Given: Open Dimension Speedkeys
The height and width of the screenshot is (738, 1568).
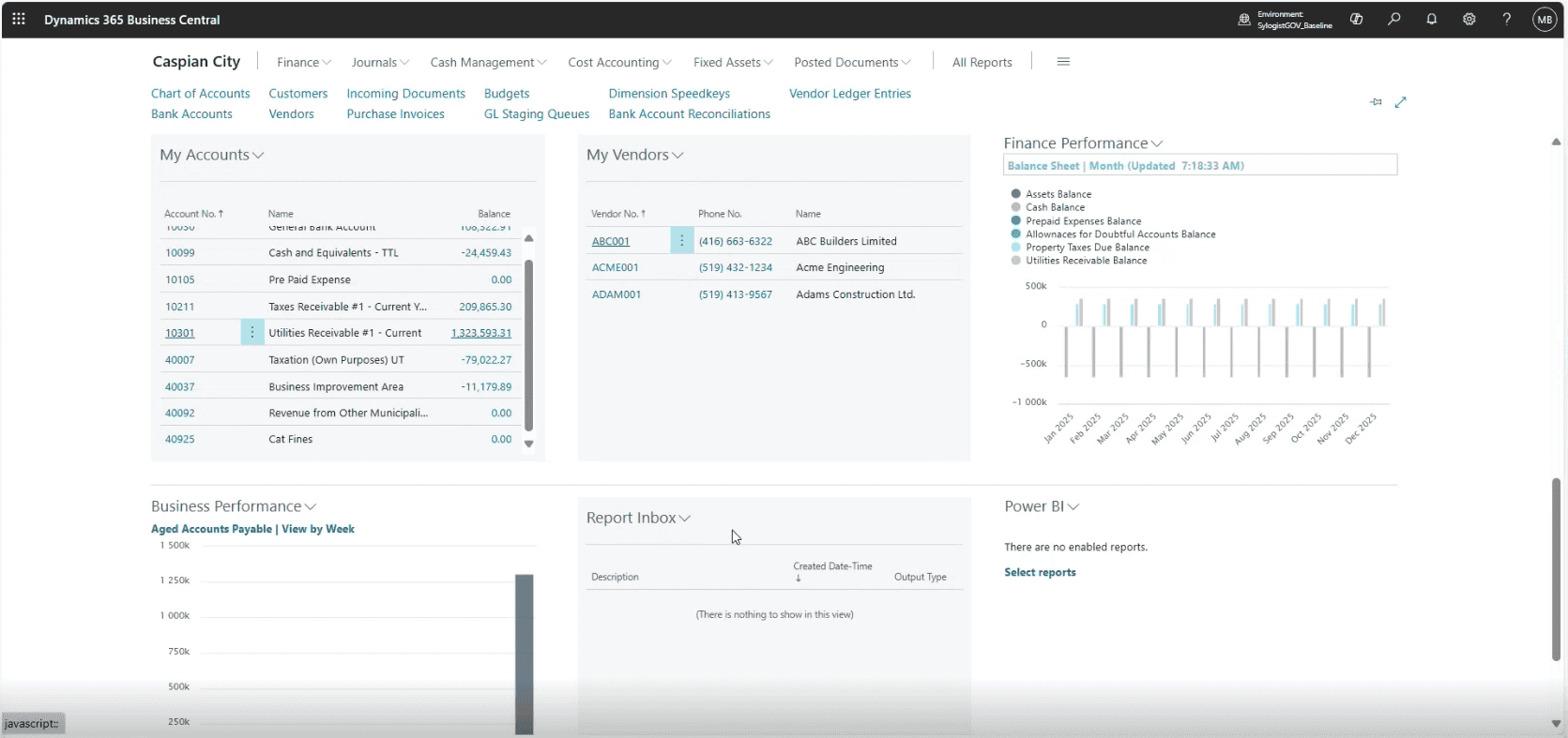Looking at the screenshot, I should 669,94.
